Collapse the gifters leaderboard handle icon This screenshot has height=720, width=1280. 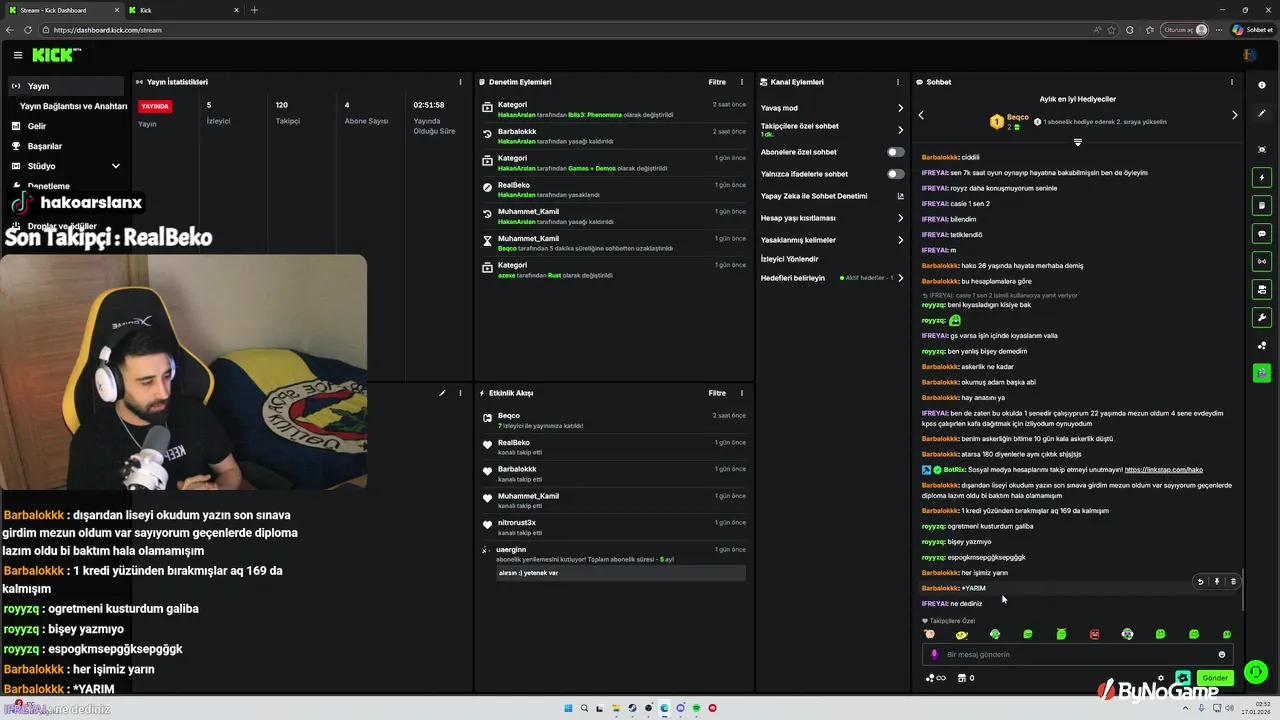tap(1078, 142)
